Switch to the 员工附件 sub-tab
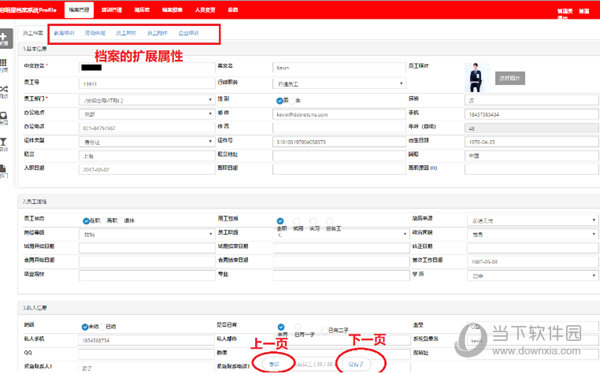Image resolution: width=600 pixels, height=374 pixels. (x=157, y=33)
